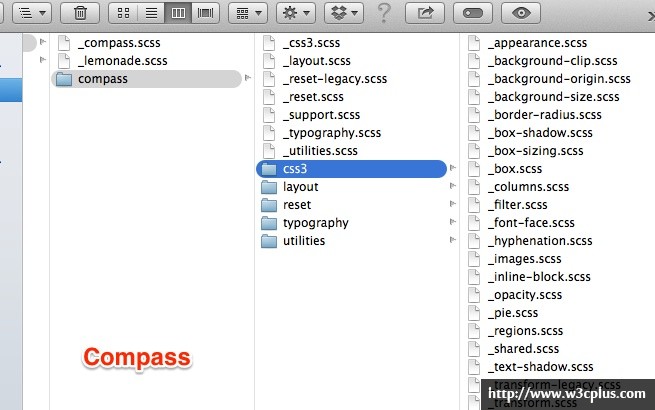Click the question mark help icon
The height and width of the screenshot is (410, 655).
[384, 13]
